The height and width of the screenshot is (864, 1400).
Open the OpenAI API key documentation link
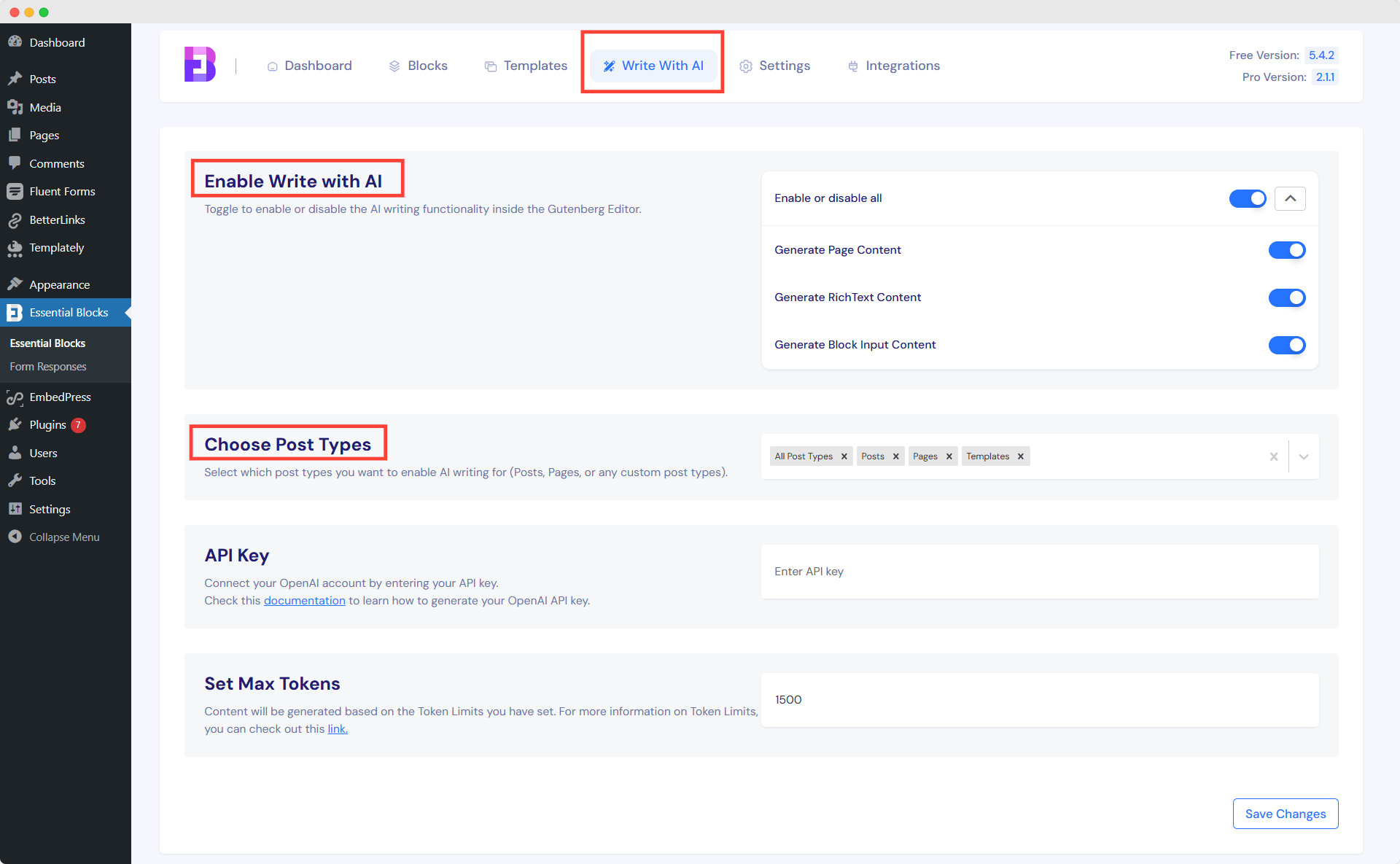304,600
